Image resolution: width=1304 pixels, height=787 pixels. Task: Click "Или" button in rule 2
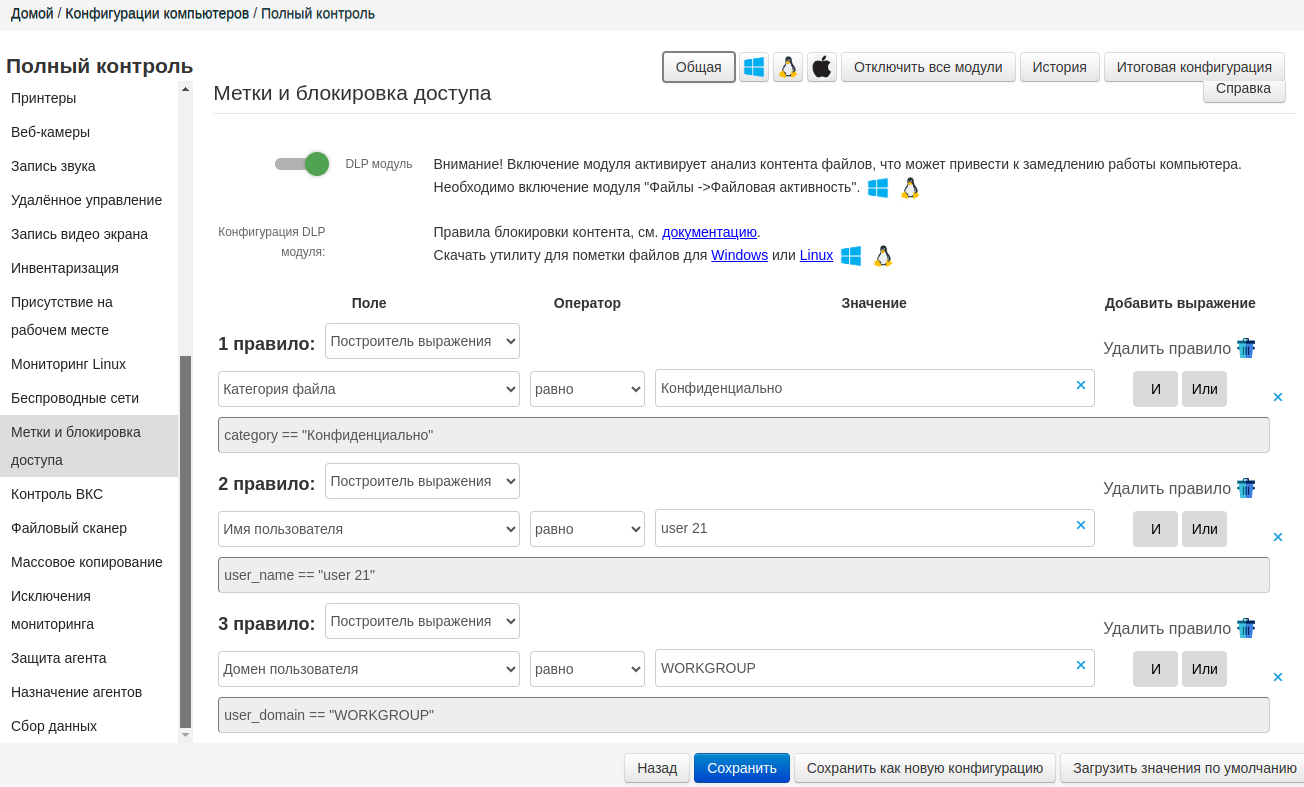[1204, 529]
